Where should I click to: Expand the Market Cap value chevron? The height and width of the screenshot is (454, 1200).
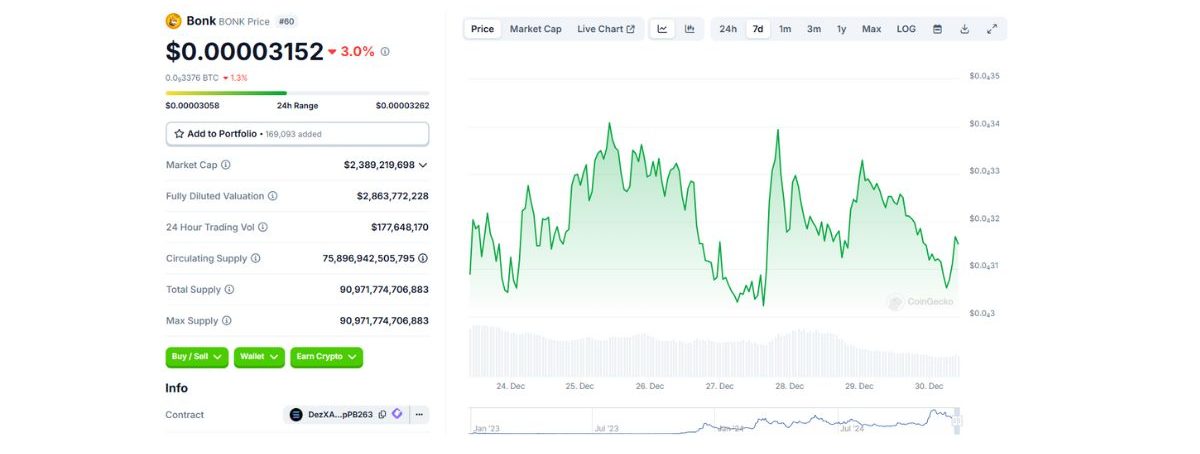(x=423, y=165)
